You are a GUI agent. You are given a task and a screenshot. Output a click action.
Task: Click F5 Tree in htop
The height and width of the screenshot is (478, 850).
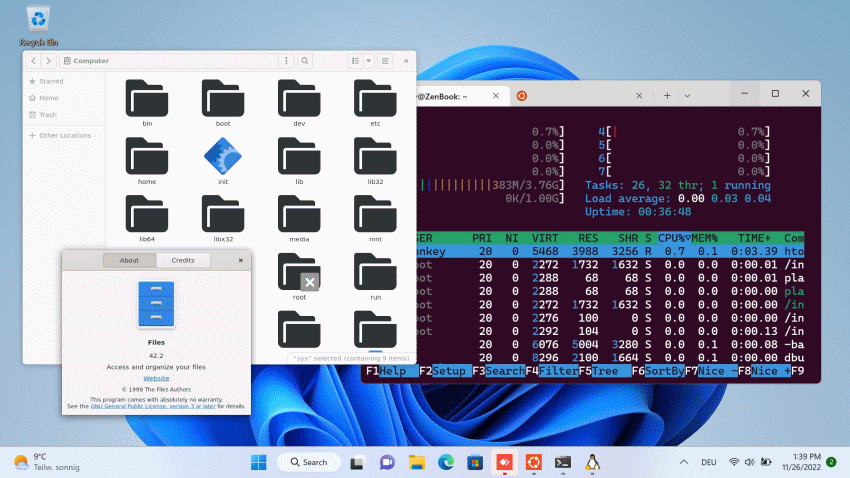coord(604,371)
